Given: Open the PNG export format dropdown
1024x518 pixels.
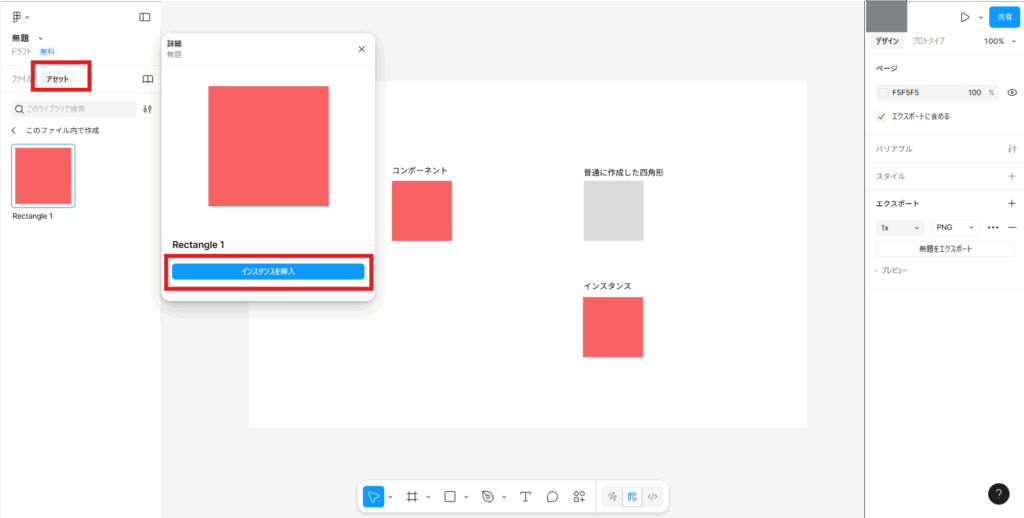Looking at the screenshot, I should click(x=954, y=227).
